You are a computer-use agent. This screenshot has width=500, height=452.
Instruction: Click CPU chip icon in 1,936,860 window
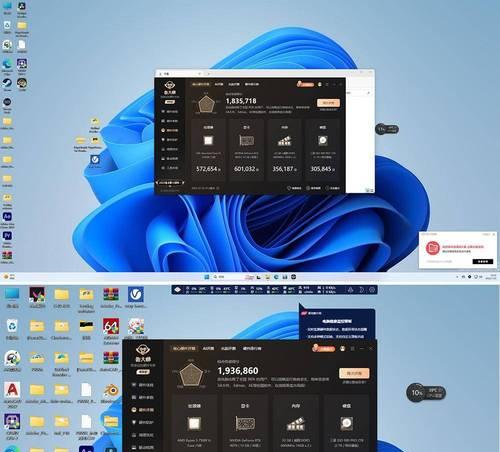(x=194, y=424)
